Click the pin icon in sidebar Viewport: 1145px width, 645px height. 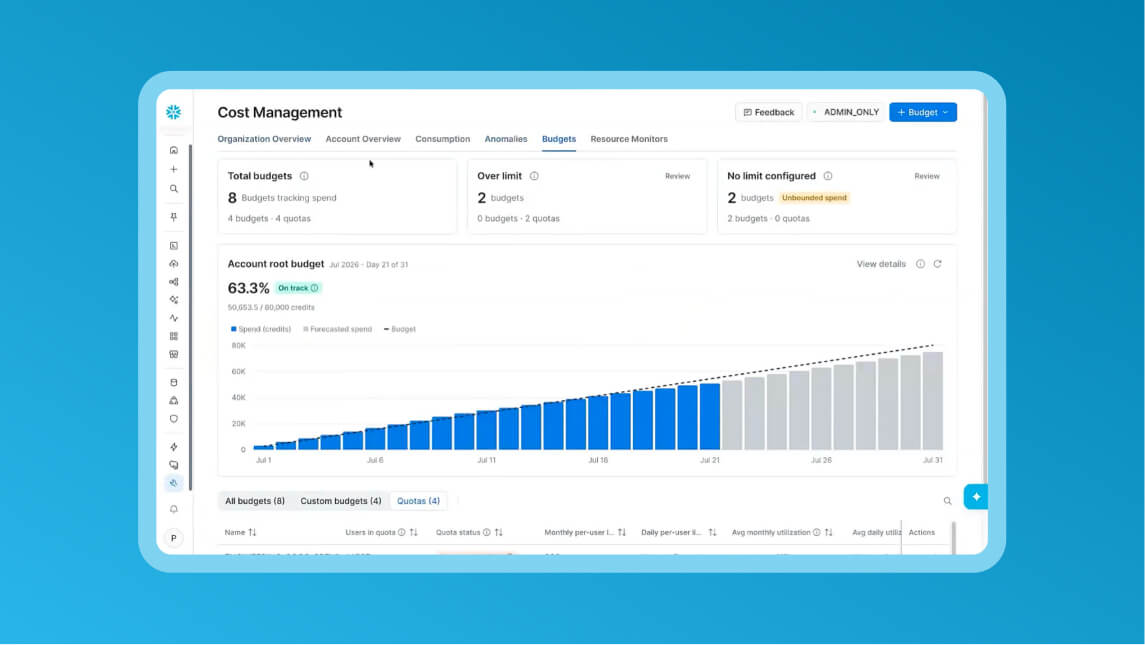(x=174, y=217)
